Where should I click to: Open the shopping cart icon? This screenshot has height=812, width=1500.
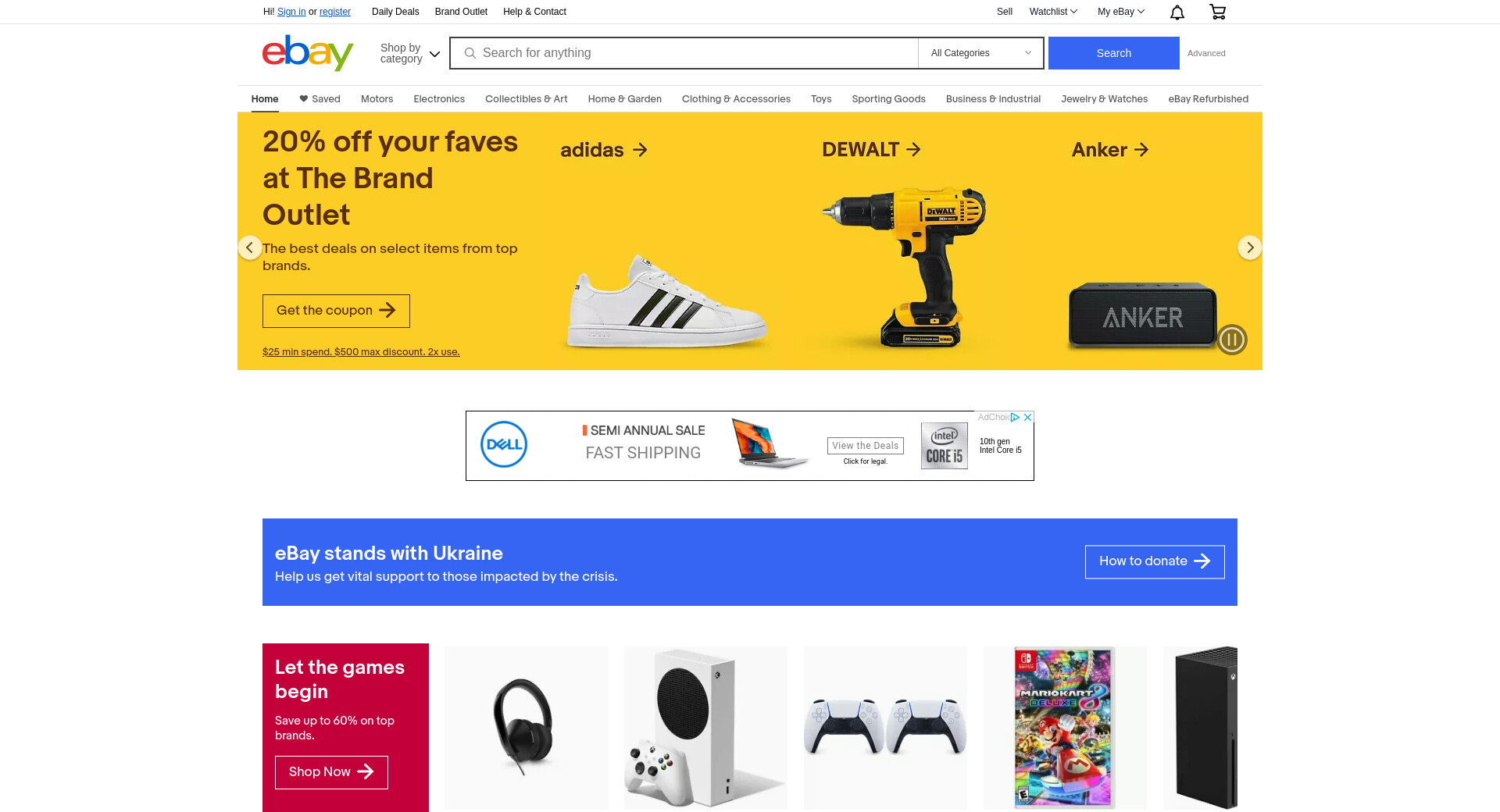pyautogui.click(x=1217, y=12)
